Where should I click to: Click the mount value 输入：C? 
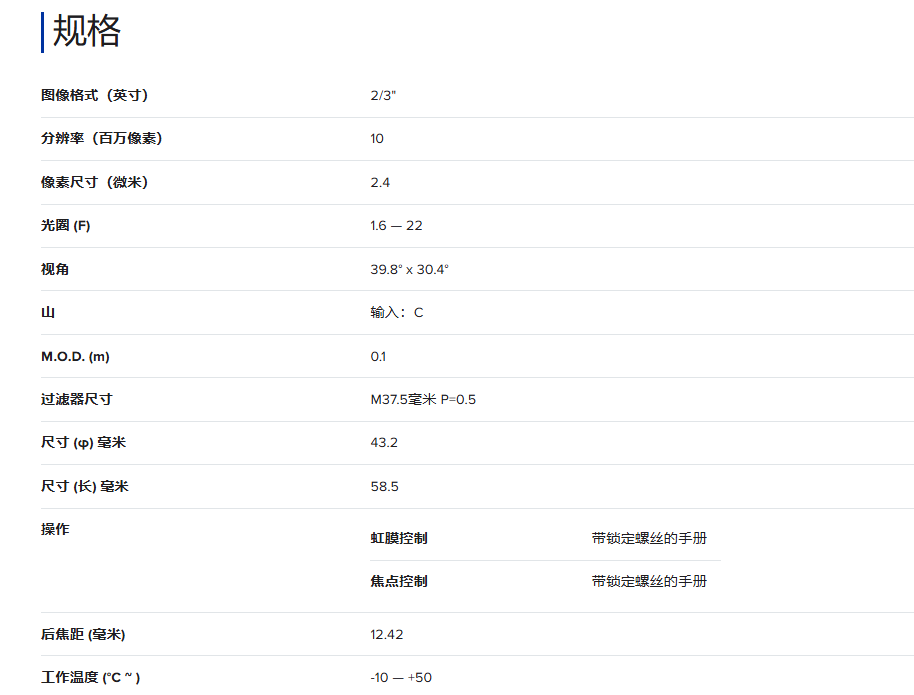pyautogui.click(x=396, y=312)
